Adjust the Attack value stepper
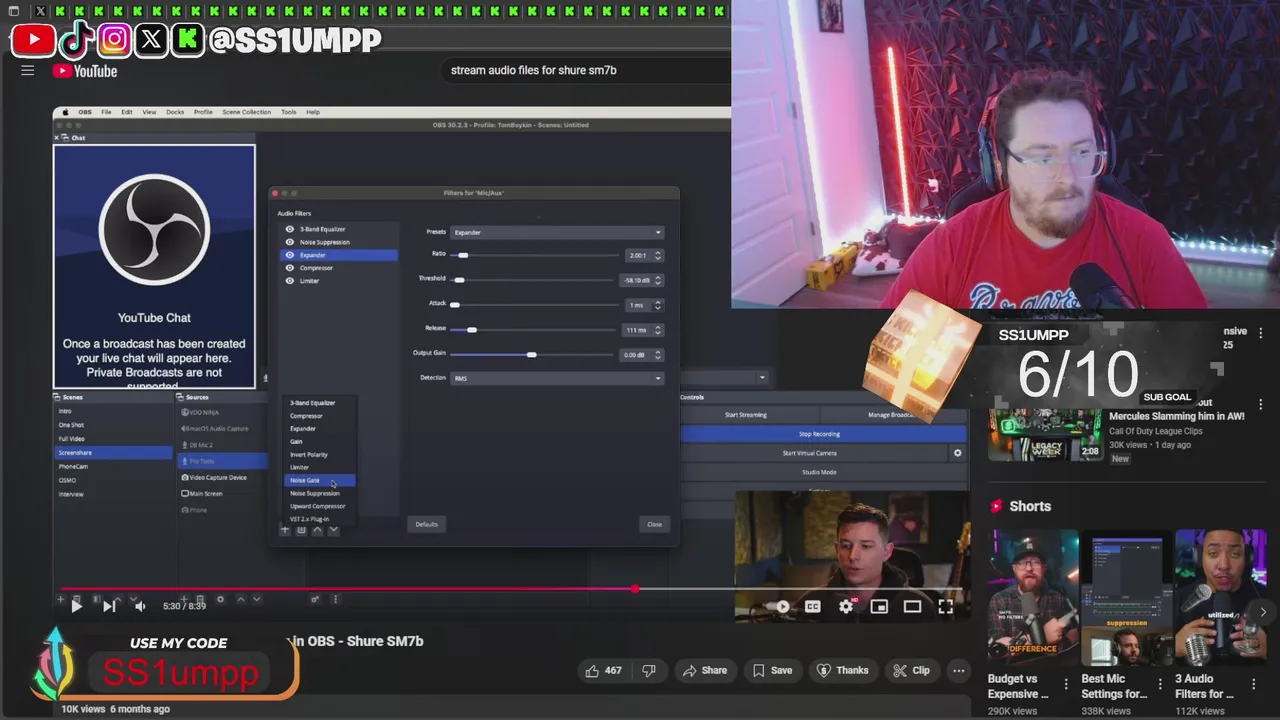1280x720 pixels. point(657,305)
